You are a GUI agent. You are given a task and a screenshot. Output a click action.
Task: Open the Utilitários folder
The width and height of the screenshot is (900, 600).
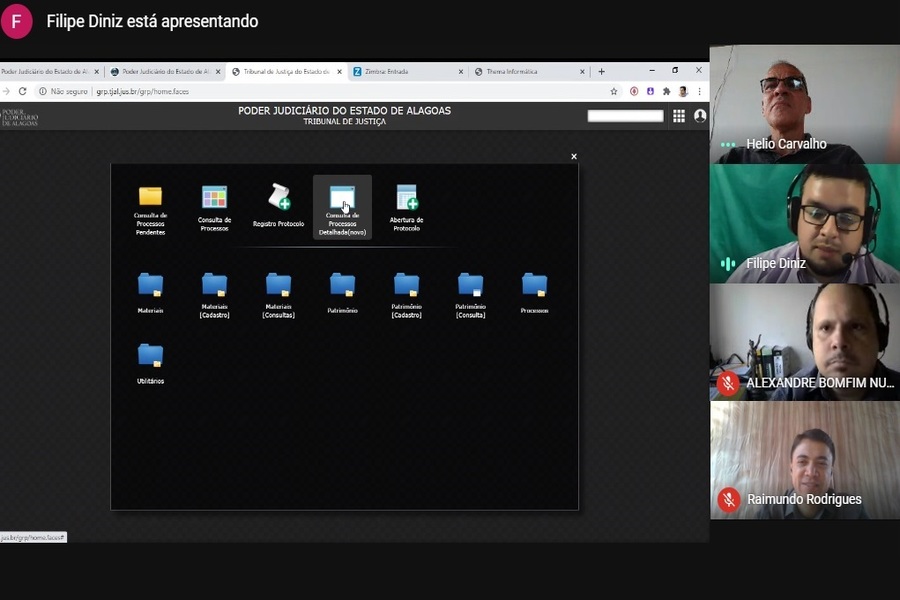(150, 355)
